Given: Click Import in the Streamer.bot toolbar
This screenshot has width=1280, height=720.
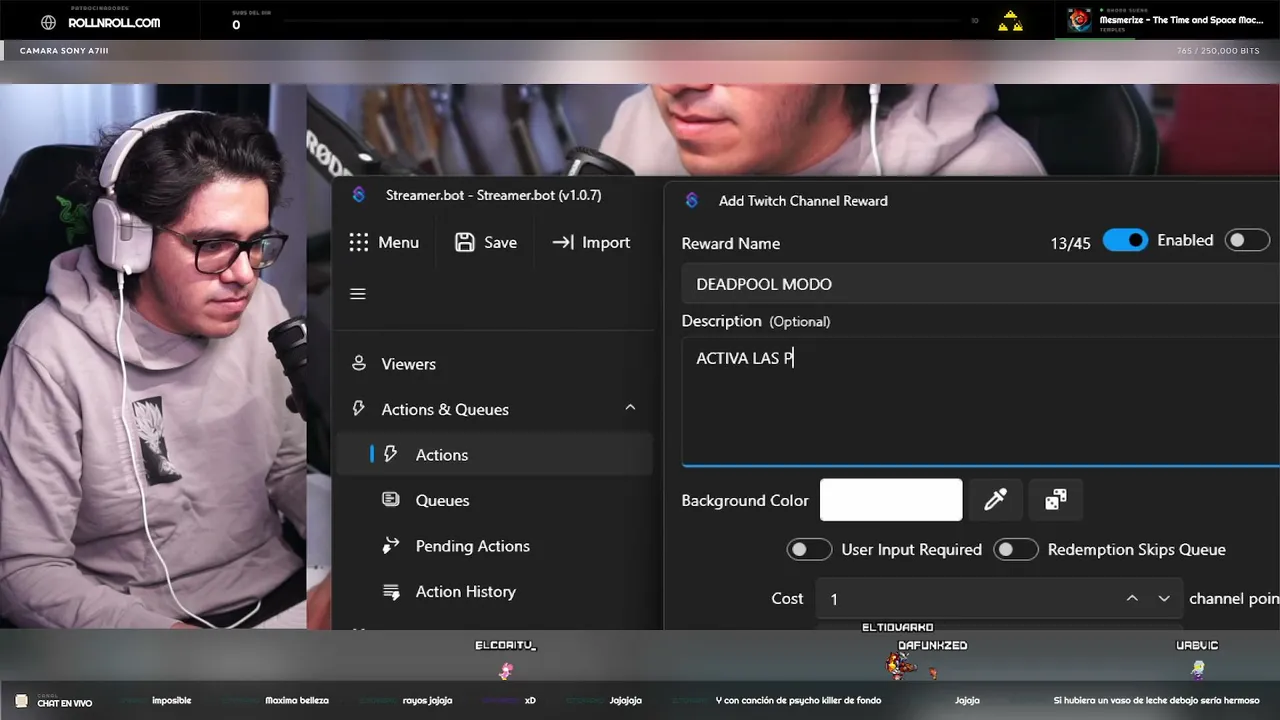Looking at the screenshot, I should coord(591,242).
